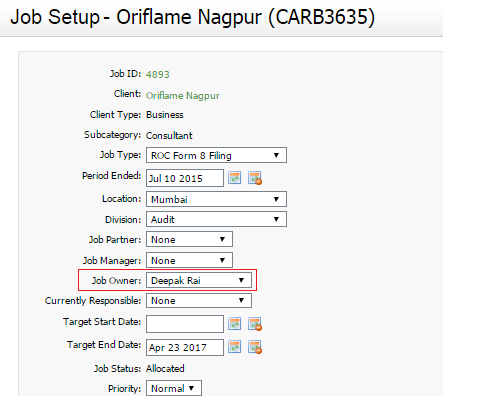Open the Division dropdown showing Audit
This screenshot has width=480, height=400.
216,219
